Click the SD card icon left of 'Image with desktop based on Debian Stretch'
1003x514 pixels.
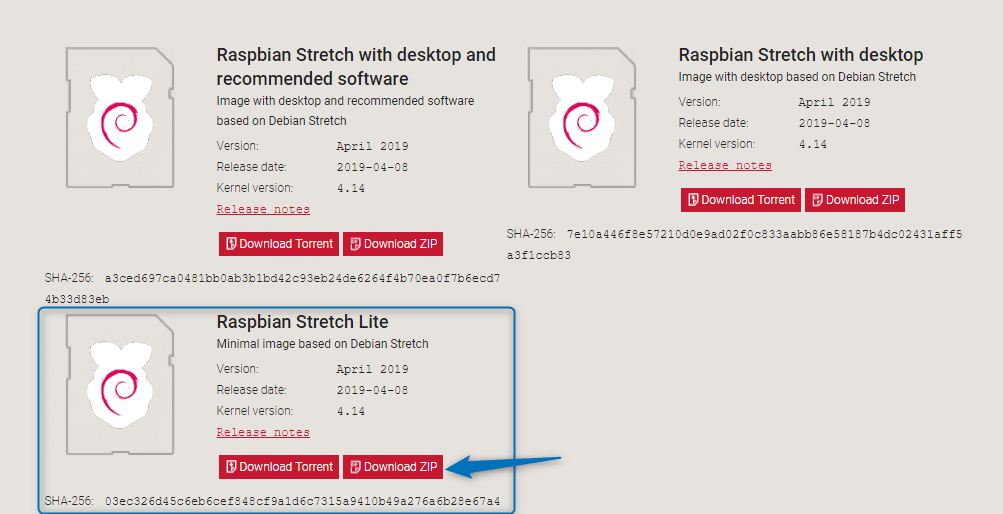pyautogui.click(x=581, y=118)
